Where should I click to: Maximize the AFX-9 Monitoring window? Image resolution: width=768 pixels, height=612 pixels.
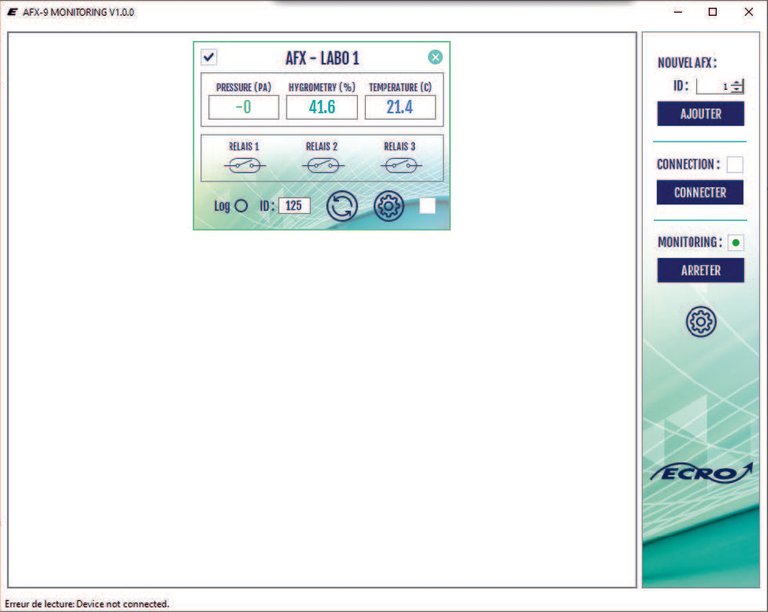click(x=713, y=12)
